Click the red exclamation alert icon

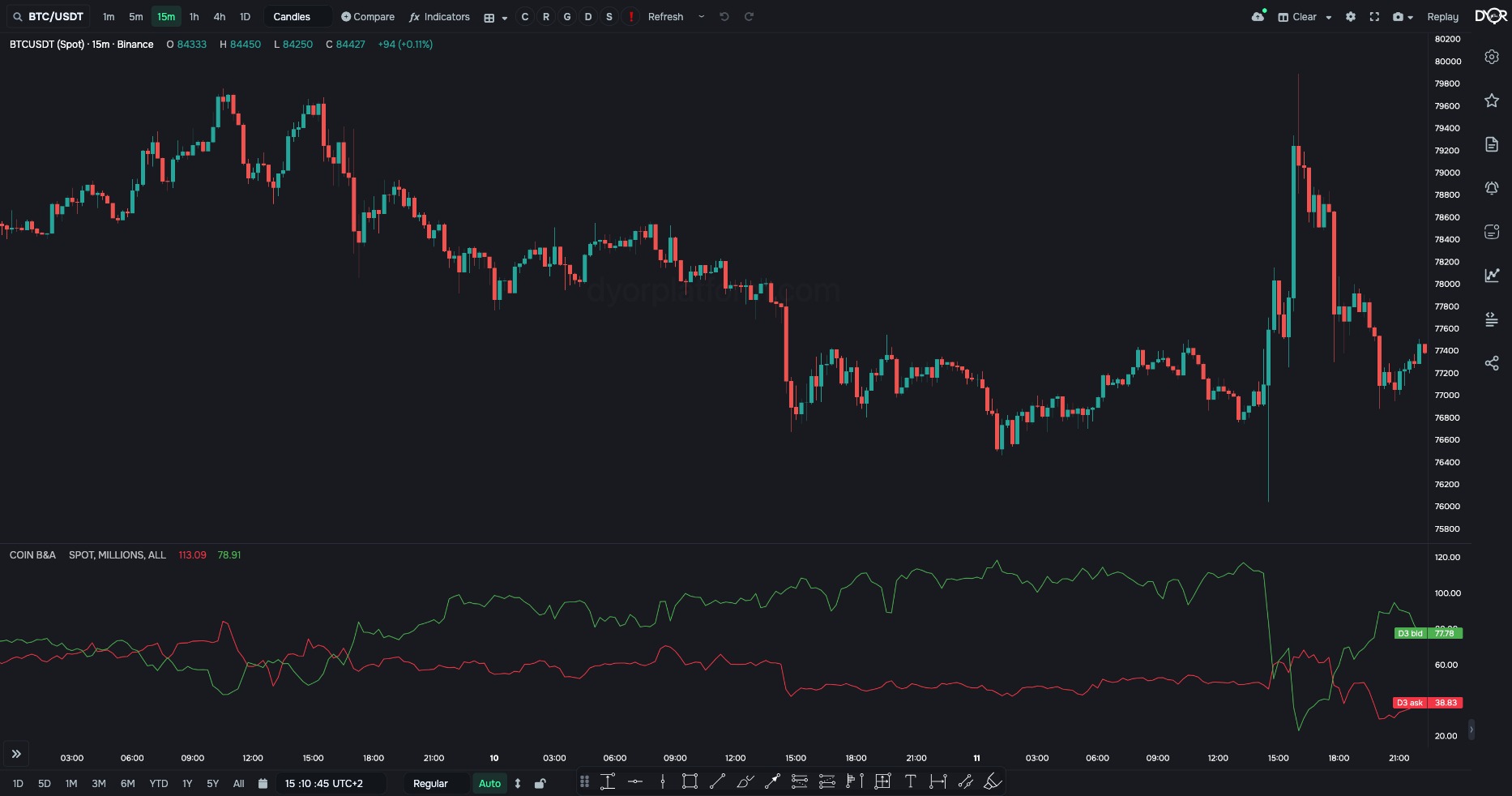(x=630, y=17)
